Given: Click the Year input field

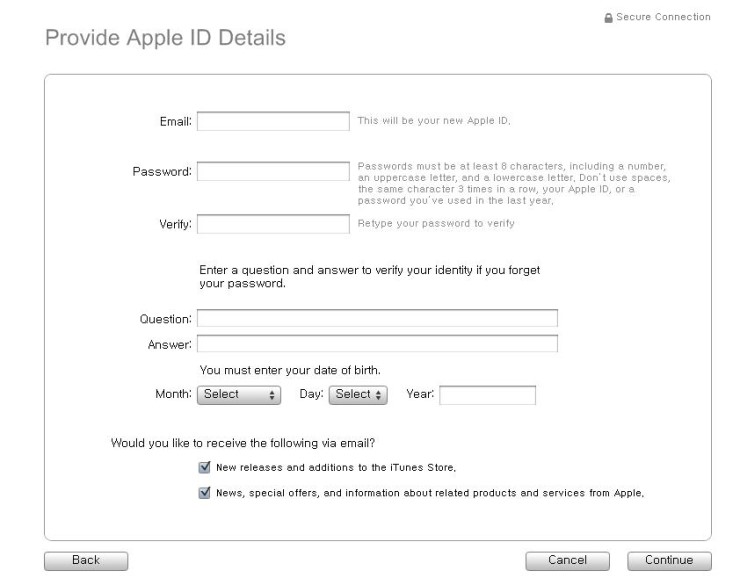Looking at the screenshot, I should point(488,395).
